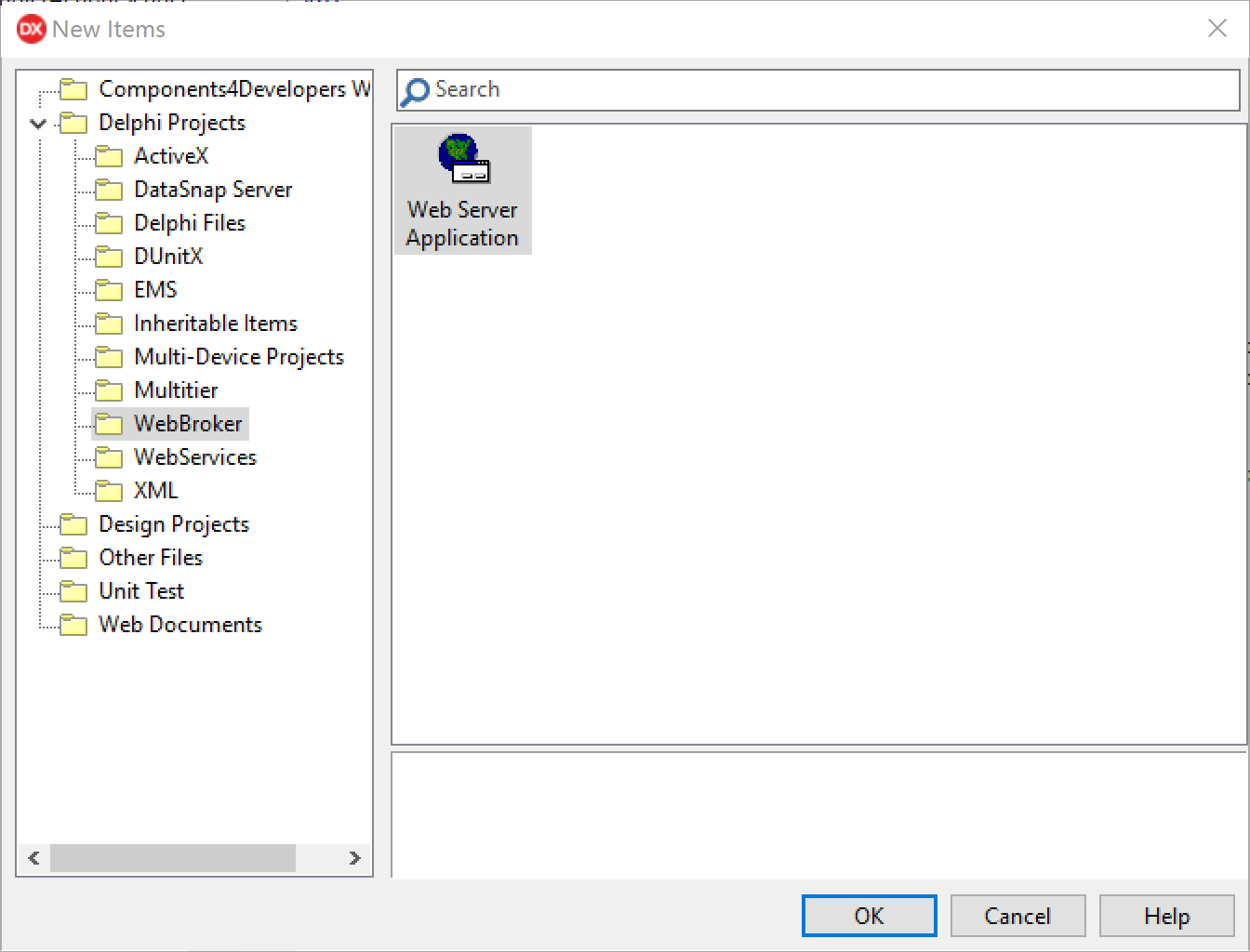Collapse the Delphi Projects tree node
The image size is (1250, 952).
(x=38, y=123)
